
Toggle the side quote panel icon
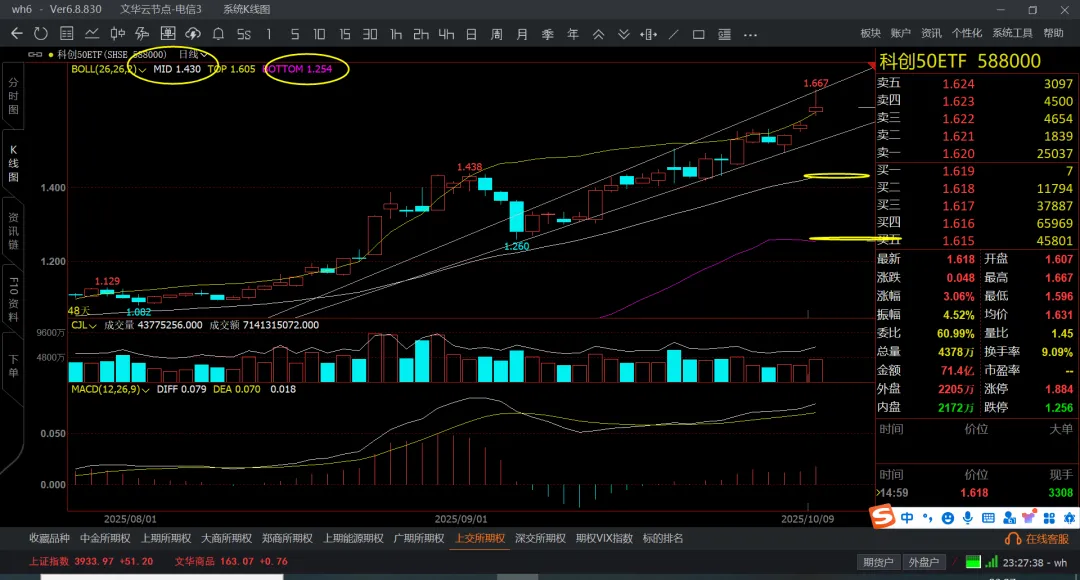[x=724, y=34]
